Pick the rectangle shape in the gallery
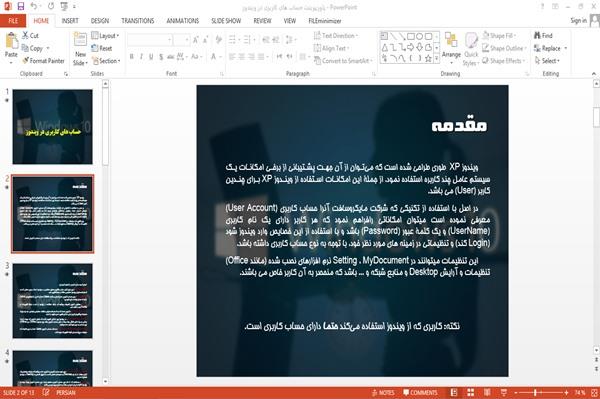The image size is (600, 399). point(411,37)
